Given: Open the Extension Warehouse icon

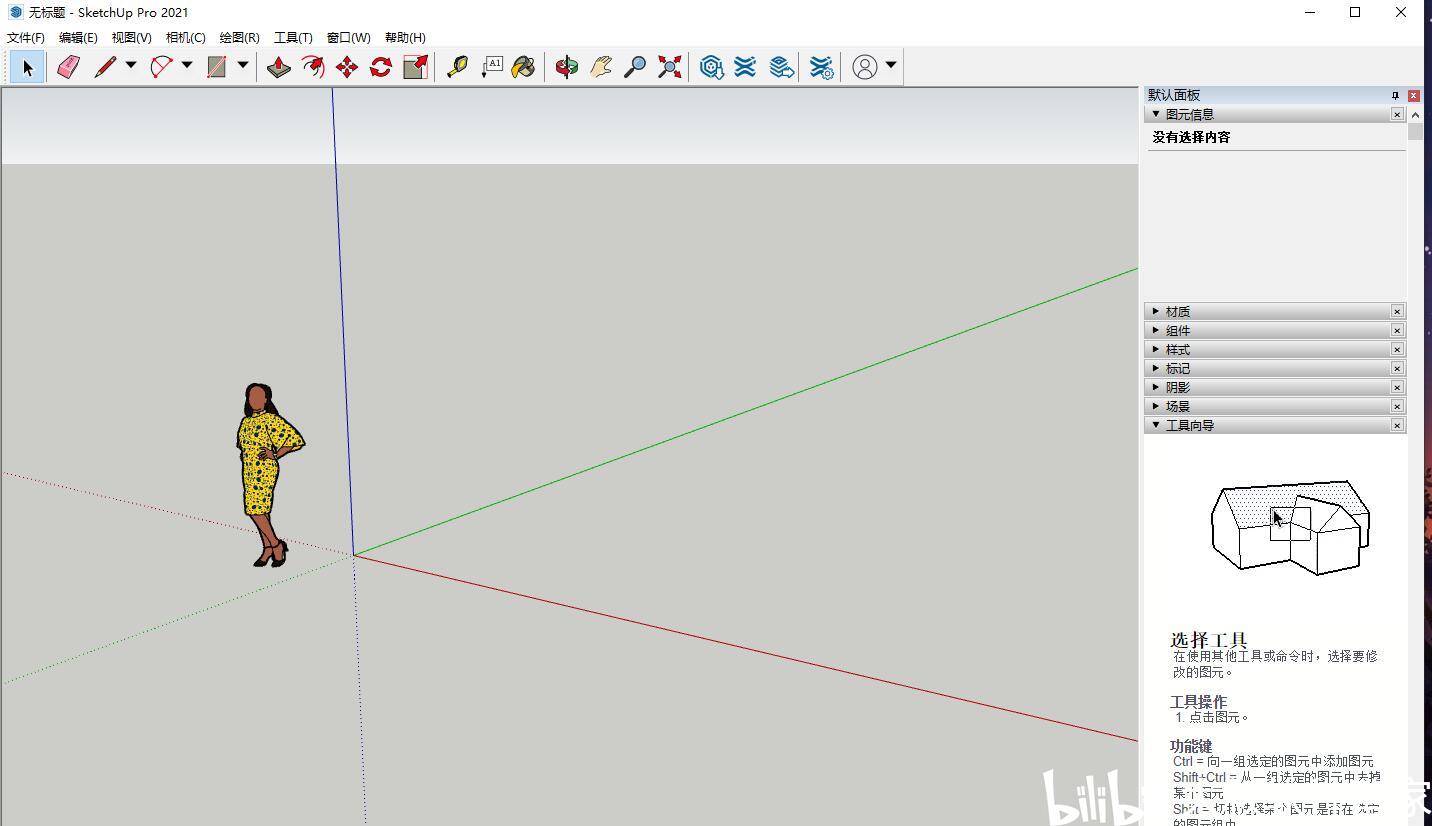Looking at the screenshot, I should tap(745, 67).
